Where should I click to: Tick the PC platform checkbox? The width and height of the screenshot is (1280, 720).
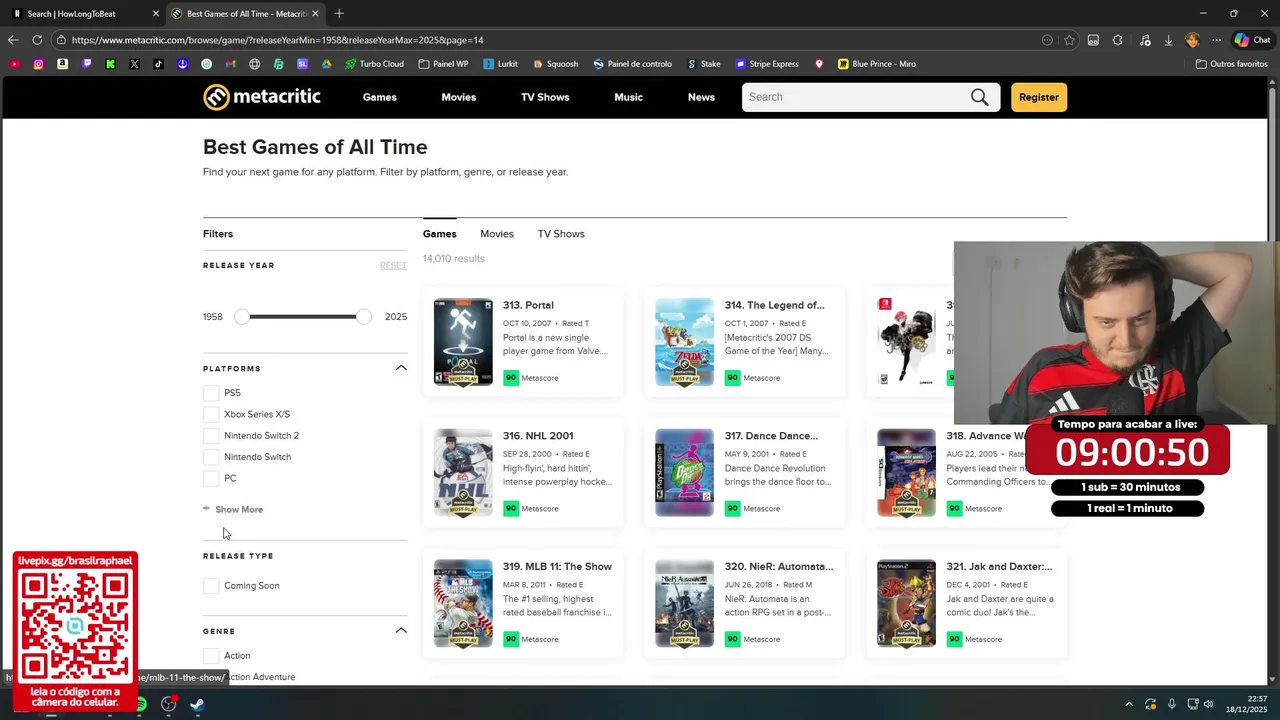coord(211,478)
